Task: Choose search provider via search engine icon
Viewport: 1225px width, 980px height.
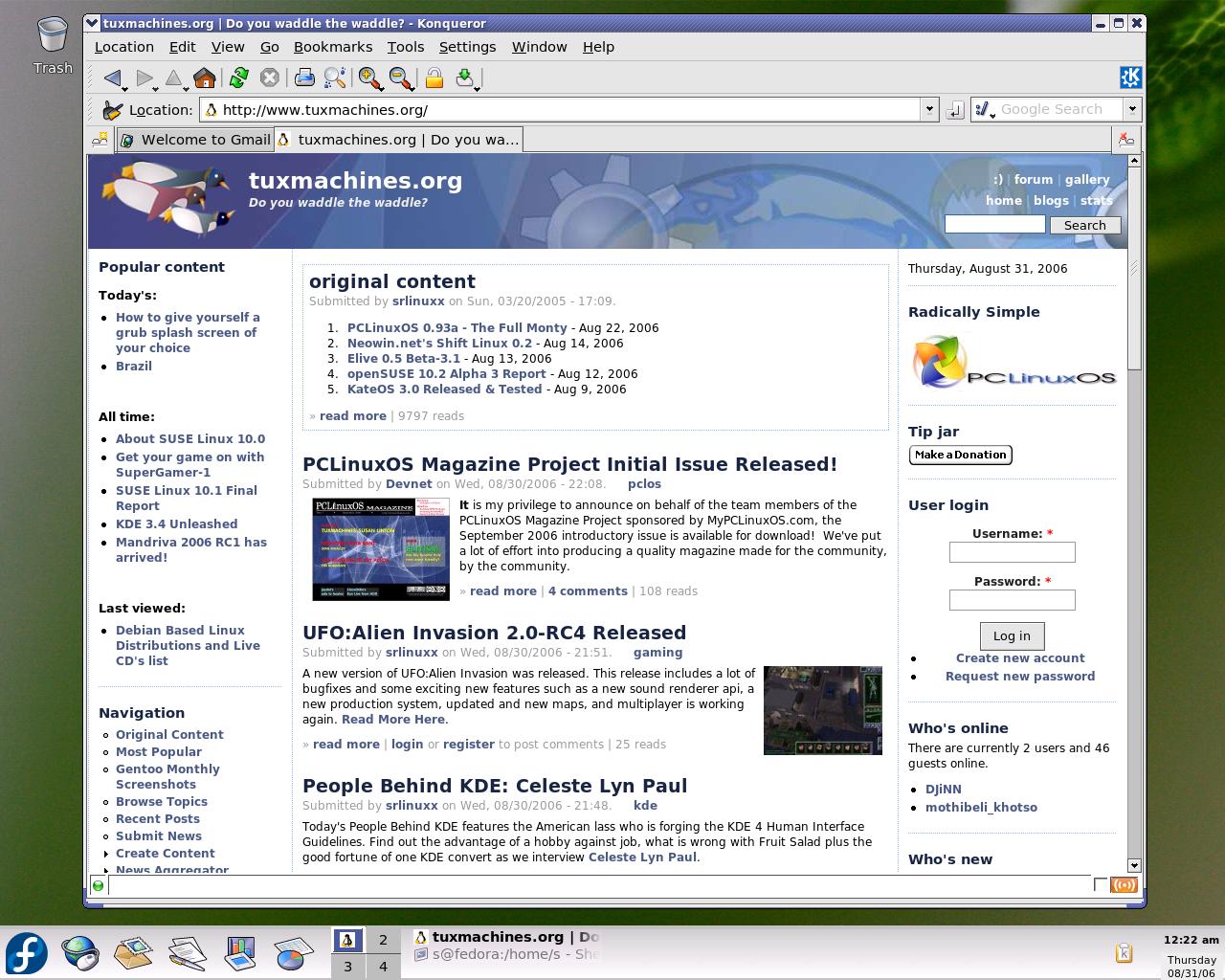Action: pyautogui.click(x=984, y=110)
